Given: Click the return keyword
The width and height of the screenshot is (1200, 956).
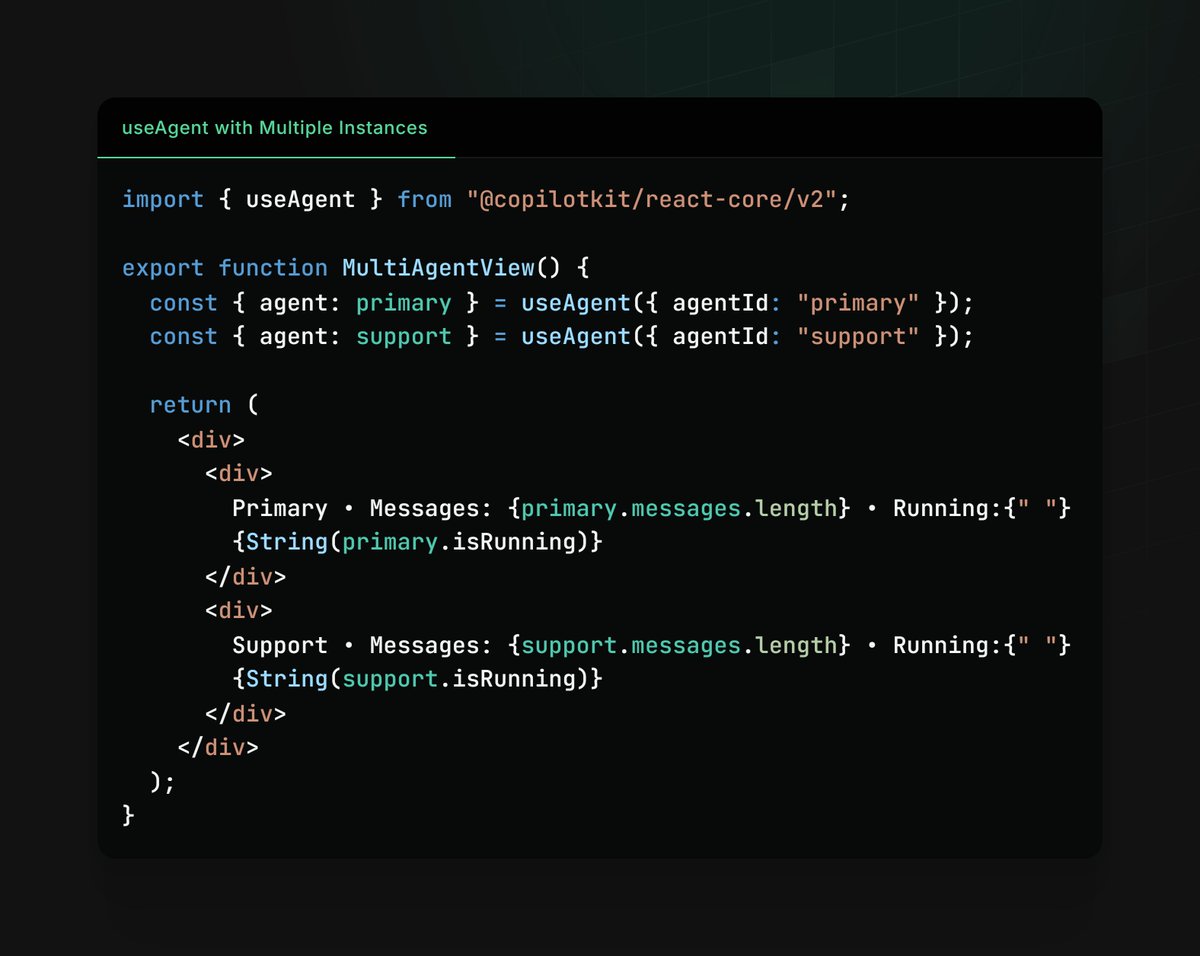Looking at the screenshot, I should click(190, 405).
